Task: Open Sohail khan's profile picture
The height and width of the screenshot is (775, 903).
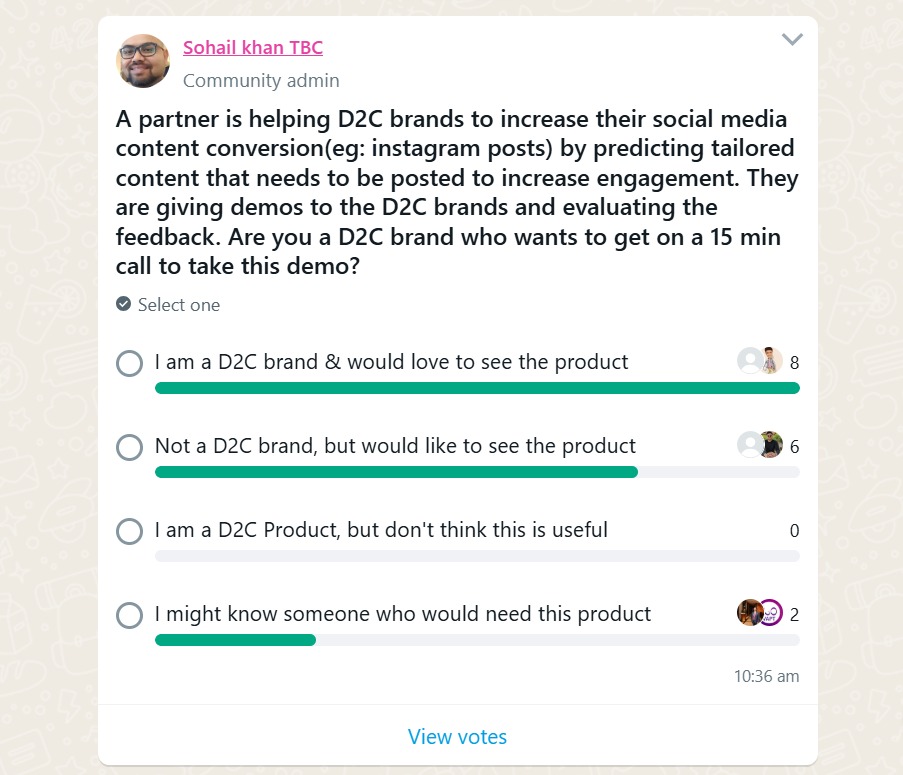Action: (x=143, y=61)
